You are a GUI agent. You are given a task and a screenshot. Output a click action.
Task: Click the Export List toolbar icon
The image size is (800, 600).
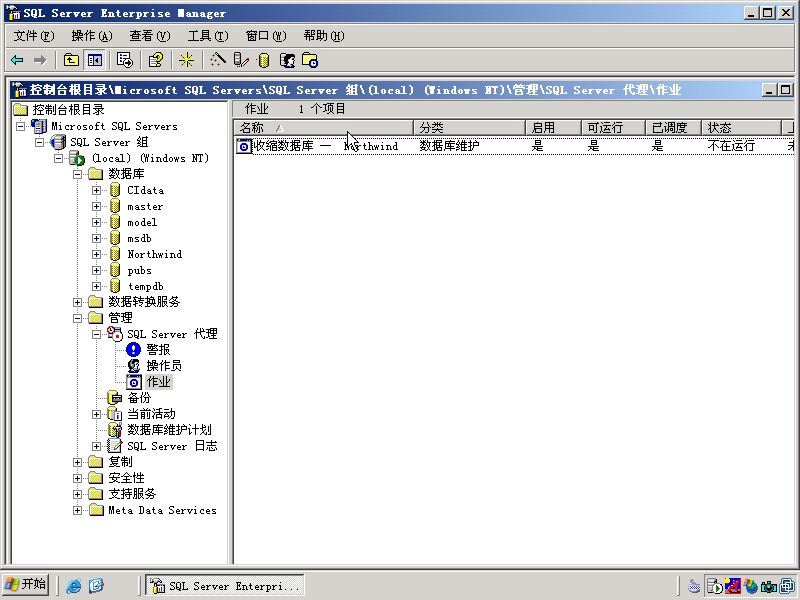pos(124,60)
